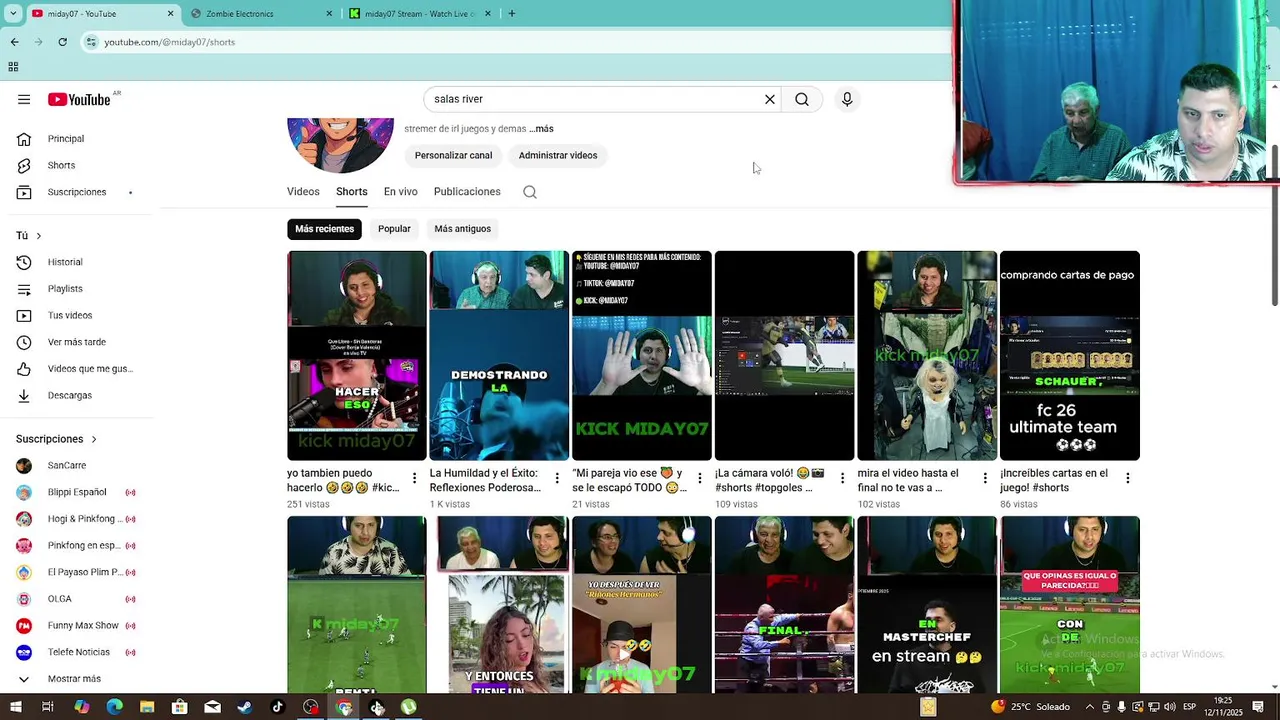Switch to the Videos channel tab
This screenshot has width=1280, height=720.
click(x=303, y=192)
